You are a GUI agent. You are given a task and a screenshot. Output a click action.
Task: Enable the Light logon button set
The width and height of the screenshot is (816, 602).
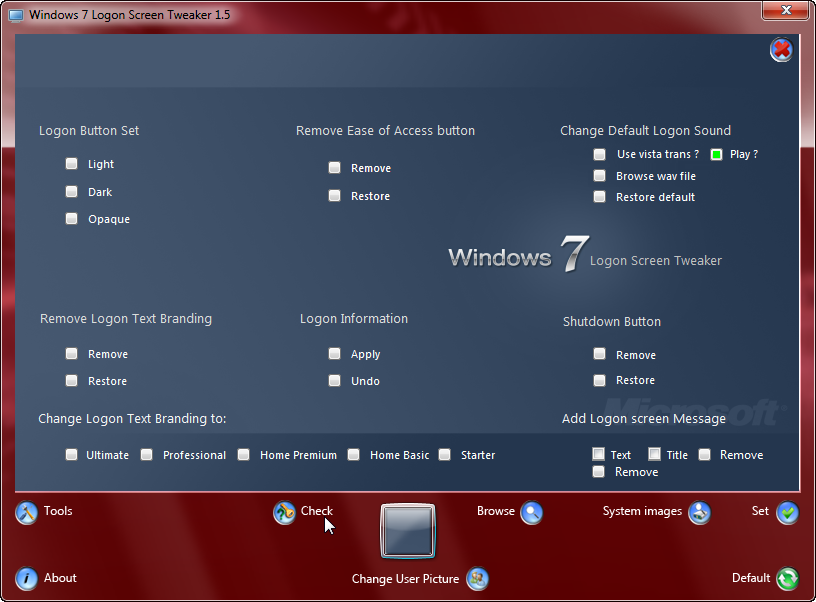click(x=71, y=163)
